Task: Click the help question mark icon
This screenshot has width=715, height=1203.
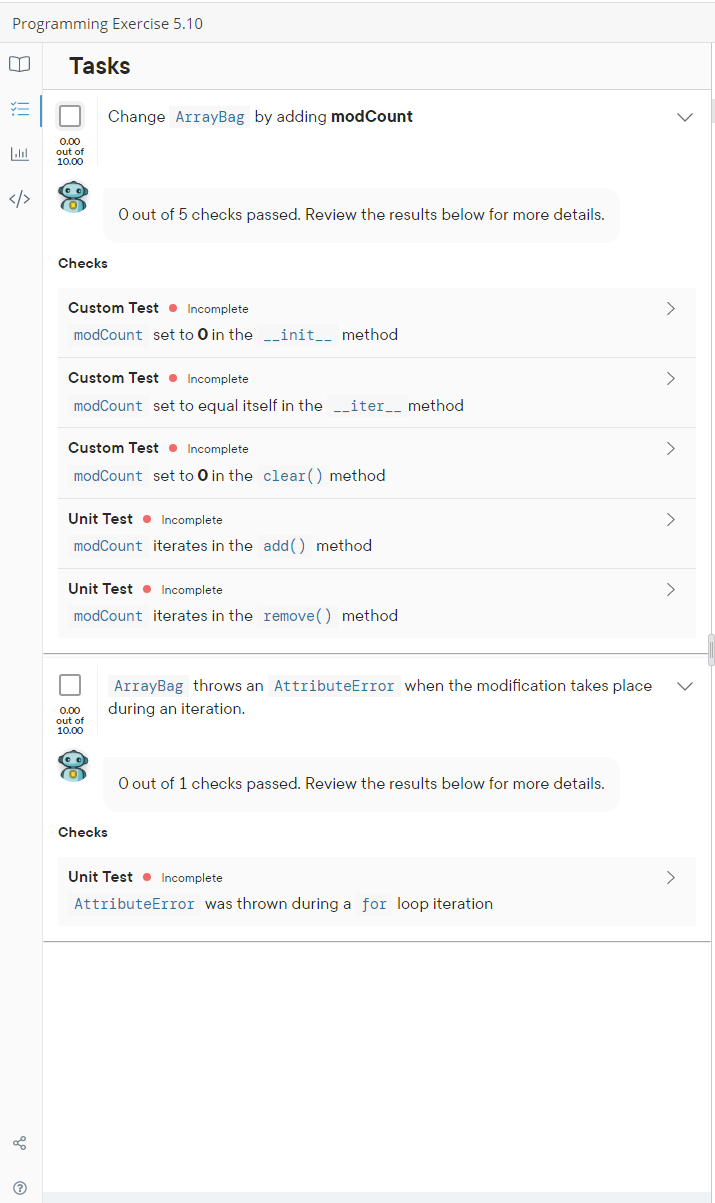Action: click(x=19, y=1187)
